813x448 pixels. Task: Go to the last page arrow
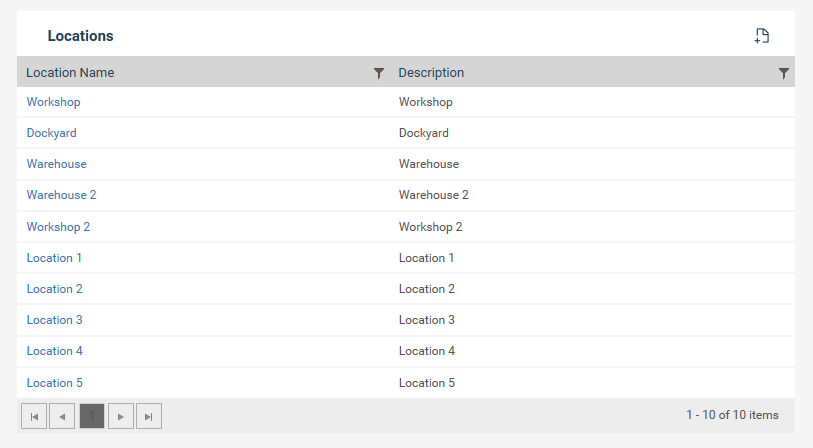click(x=149, y=416)
